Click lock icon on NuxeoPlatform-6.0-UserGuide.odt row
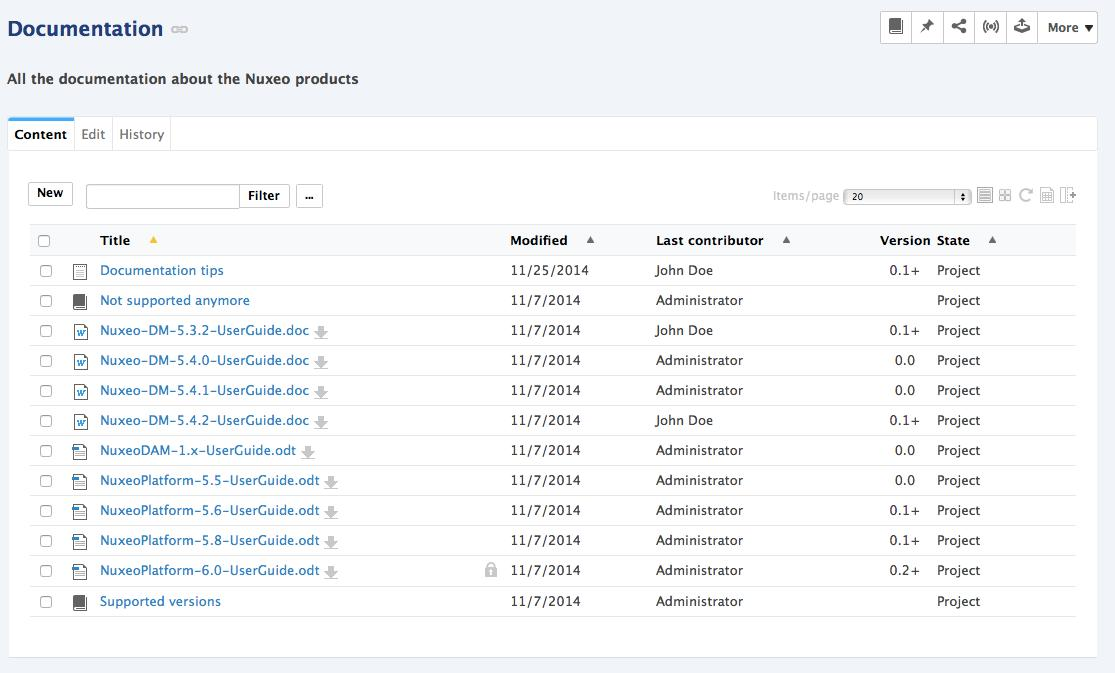The image size is (1115, 673). (x=491, y=569)
